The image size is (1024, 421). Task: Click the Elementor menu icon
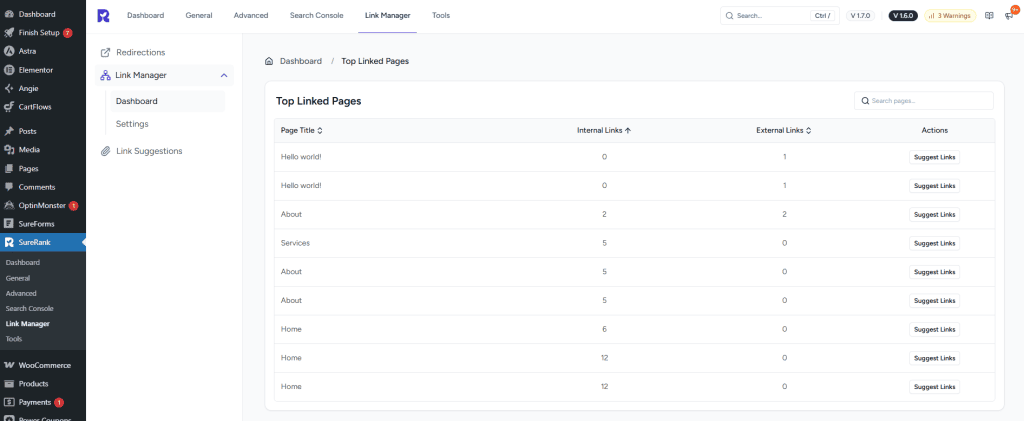[x=9, y=70]
